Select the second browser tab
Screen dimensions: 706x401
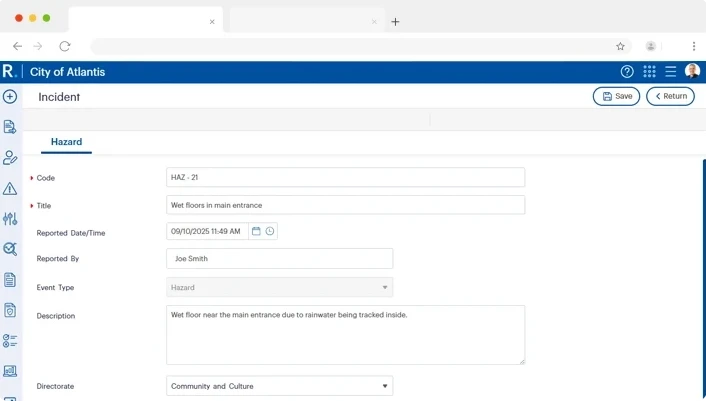click(307, 21)
